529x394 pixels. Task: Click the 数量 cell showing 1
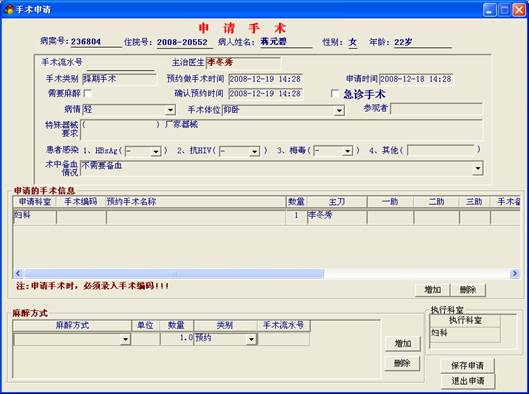(296, 217)
